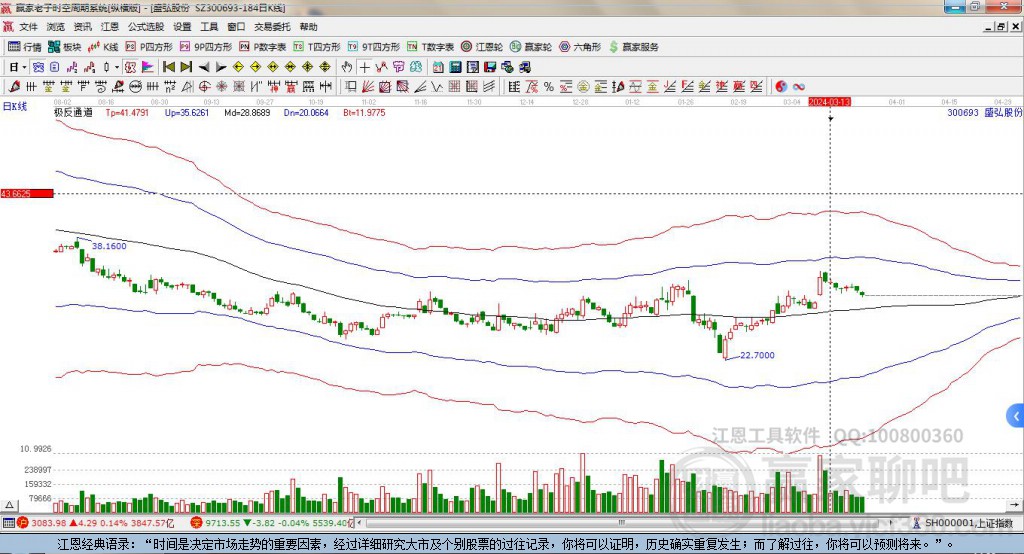Click the 日K线 label
Viewport: 1024px width, 554px height.
14,106
